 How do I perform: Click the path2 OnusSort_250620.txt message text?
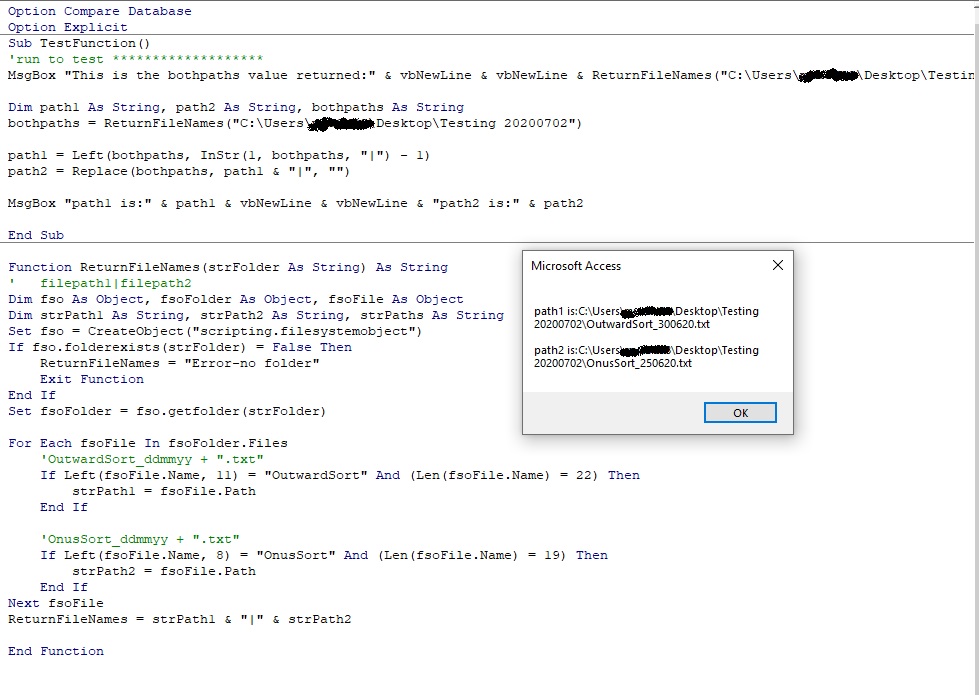(646, 357)
